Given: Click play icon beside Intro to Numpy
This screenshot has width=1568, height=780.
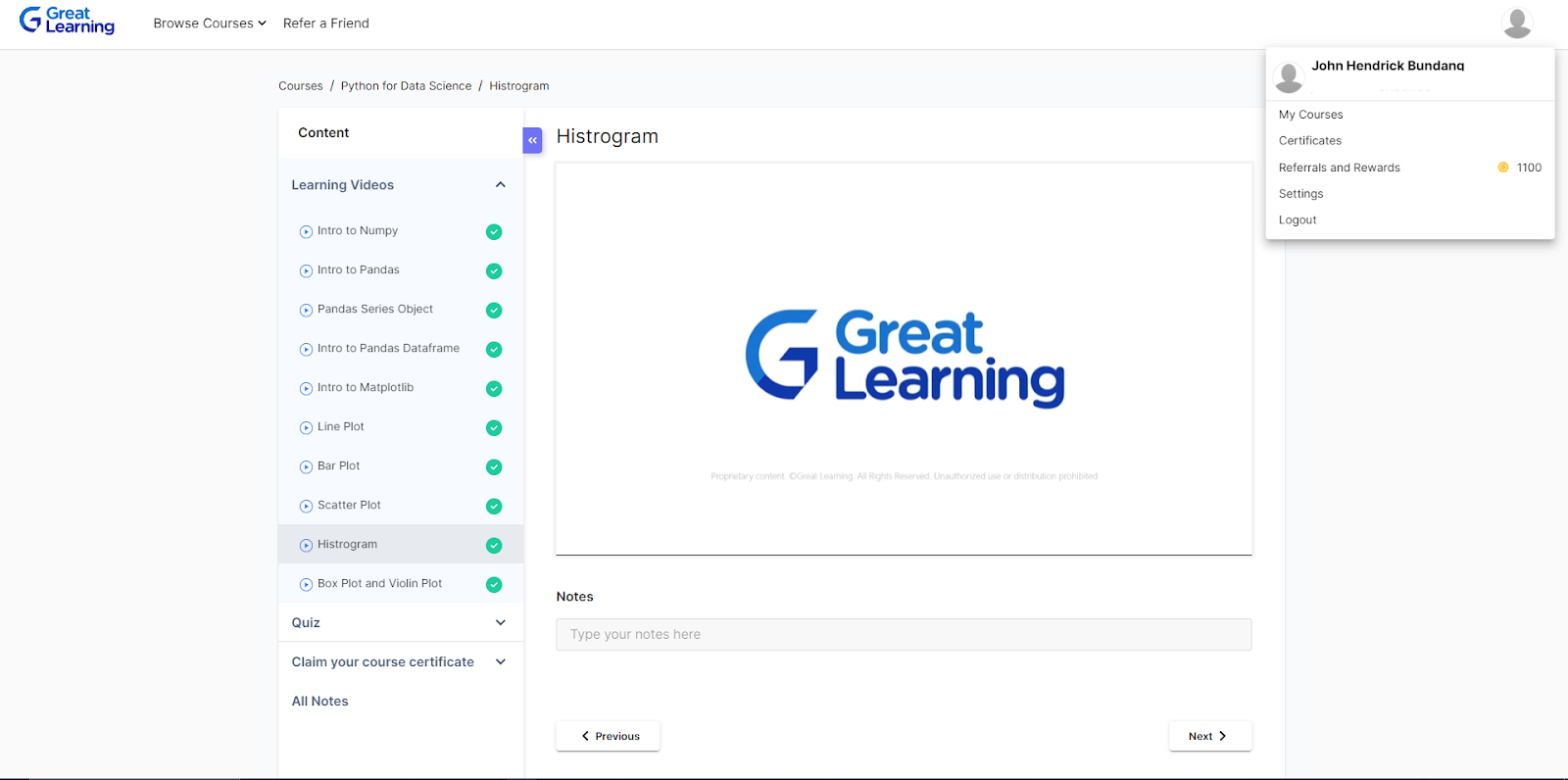Looking at the screenshot, I should 306,232.
